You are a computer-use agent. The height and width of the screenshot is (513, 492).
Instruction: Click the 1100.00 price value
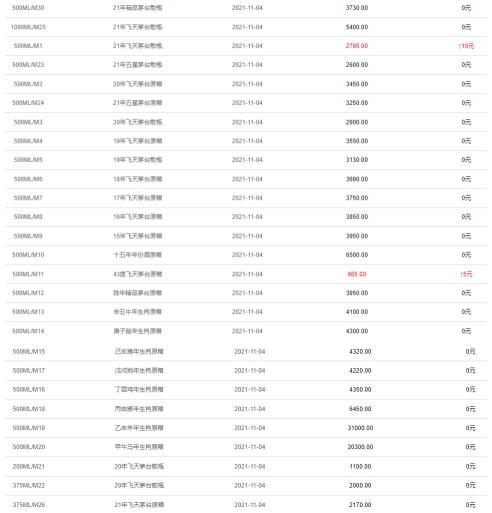[360, 467]
